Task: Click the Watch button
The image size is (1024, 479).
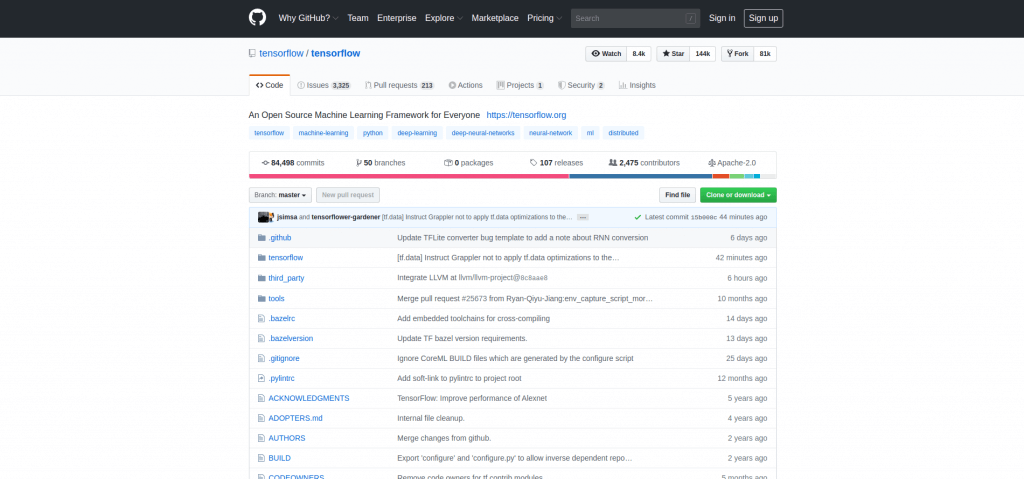Action: click(x=606, y=54)
